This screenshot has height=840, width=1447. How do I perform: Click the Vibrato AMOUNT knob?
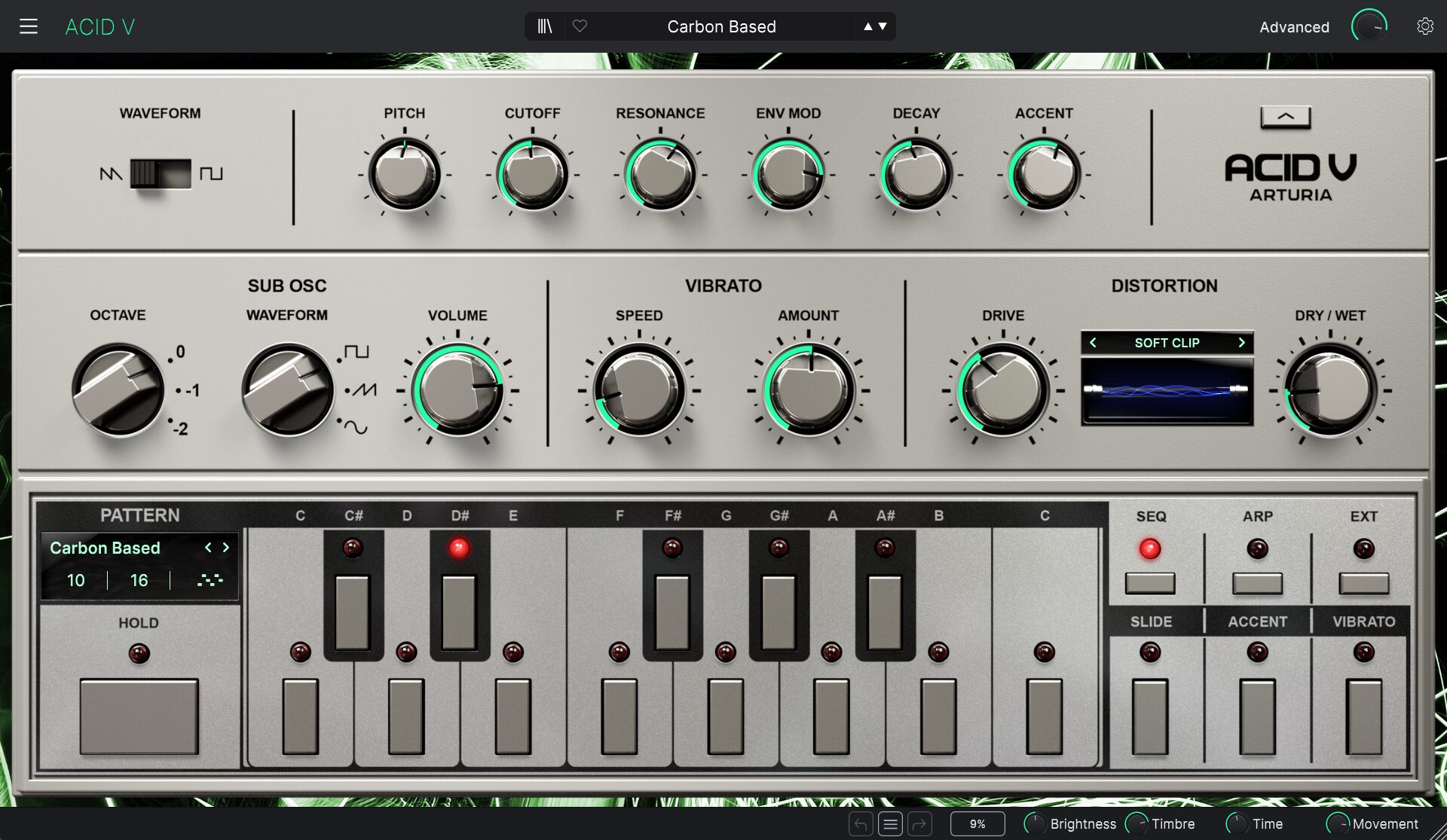click(x=809, y=390)
